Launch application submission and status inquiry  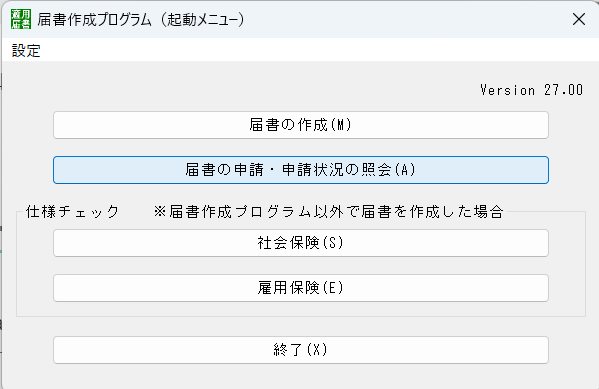[x=301, y=170]
